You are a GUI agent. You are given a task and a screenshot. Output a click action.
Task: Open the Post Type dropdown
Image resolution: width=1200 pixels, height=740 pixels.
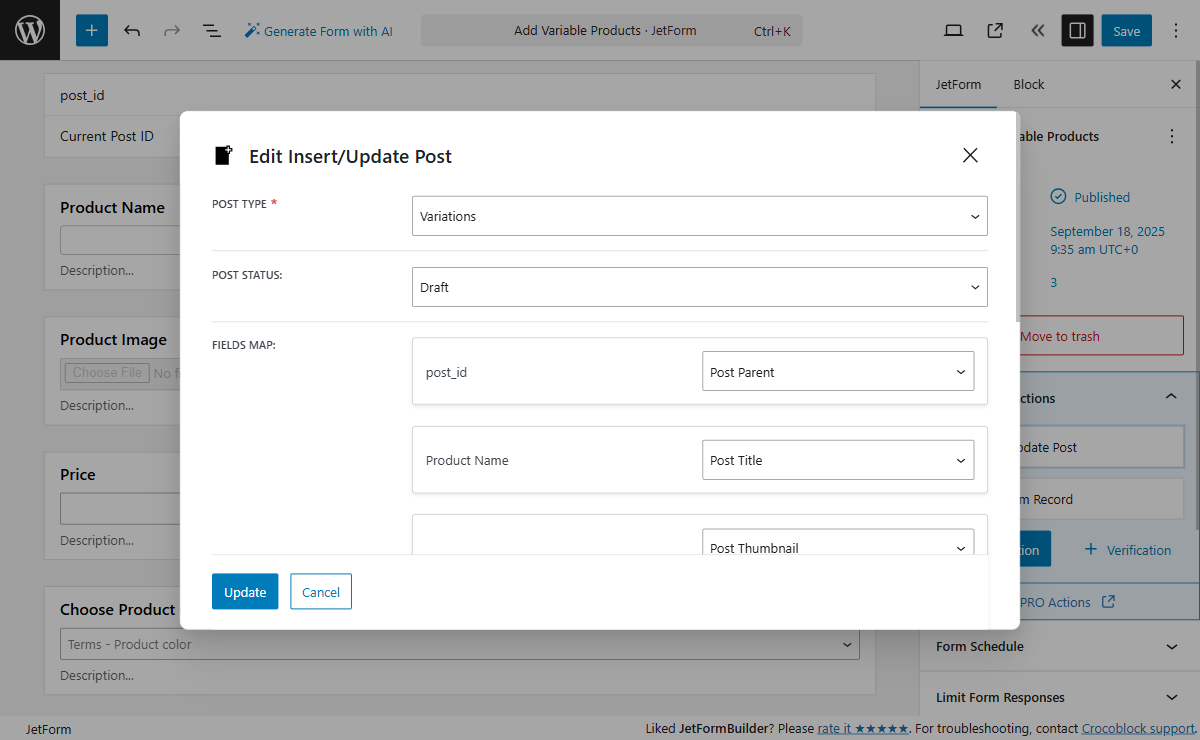point(700,216)
